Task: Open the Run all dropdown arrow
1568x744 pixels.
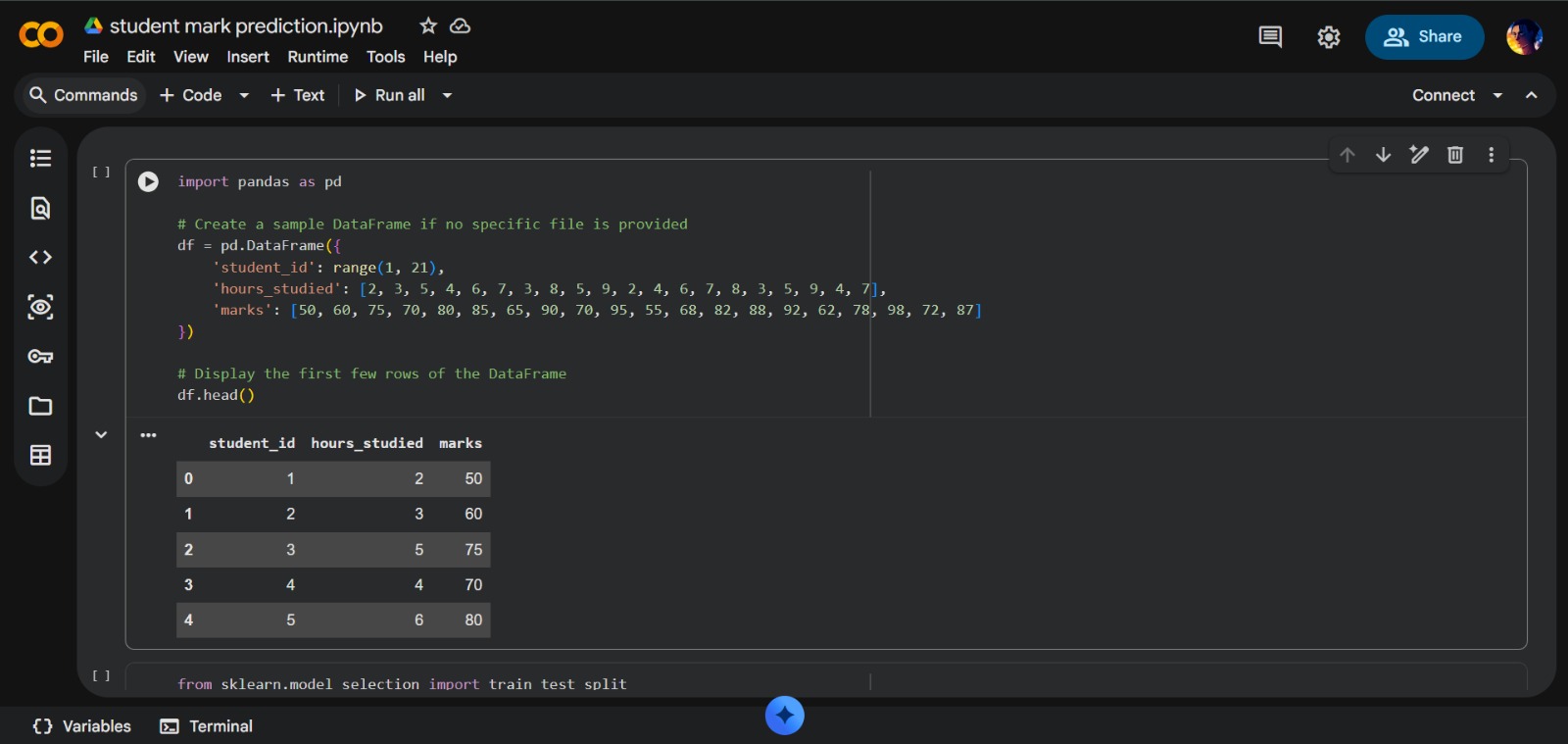Action: (x=447, y=95)
